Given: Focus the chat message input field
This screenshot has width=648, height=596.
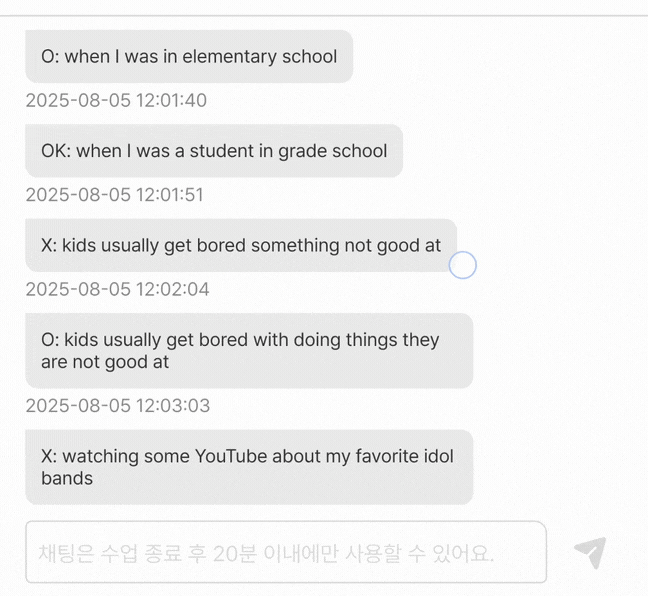Looking at the screenshot, I should tap(285, 552).
